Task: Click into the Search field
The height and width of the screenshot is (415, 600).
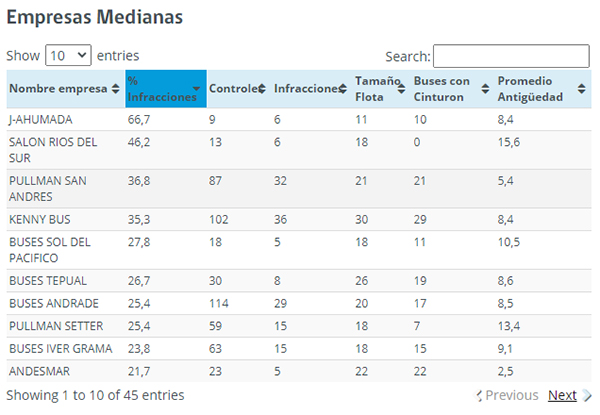Action: pyautogui.click(x=511, y=56)
